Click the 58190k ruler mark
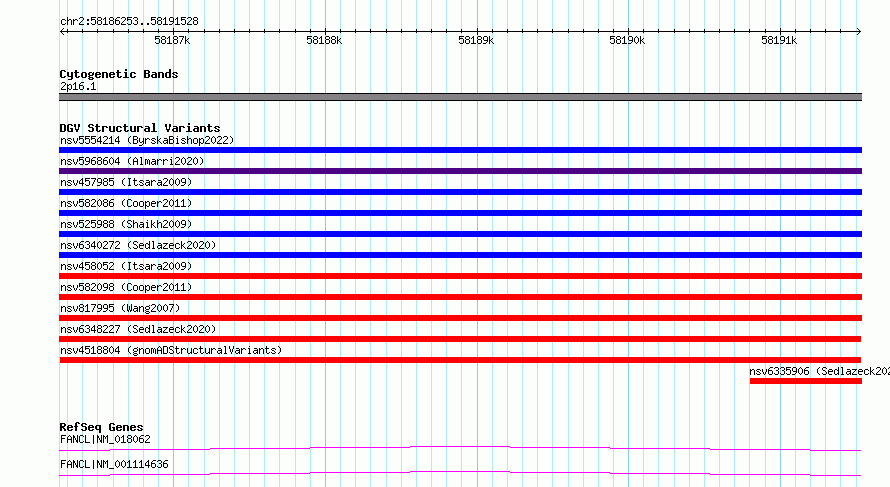Screen dimensions: 890x487 tap(627, 40)
